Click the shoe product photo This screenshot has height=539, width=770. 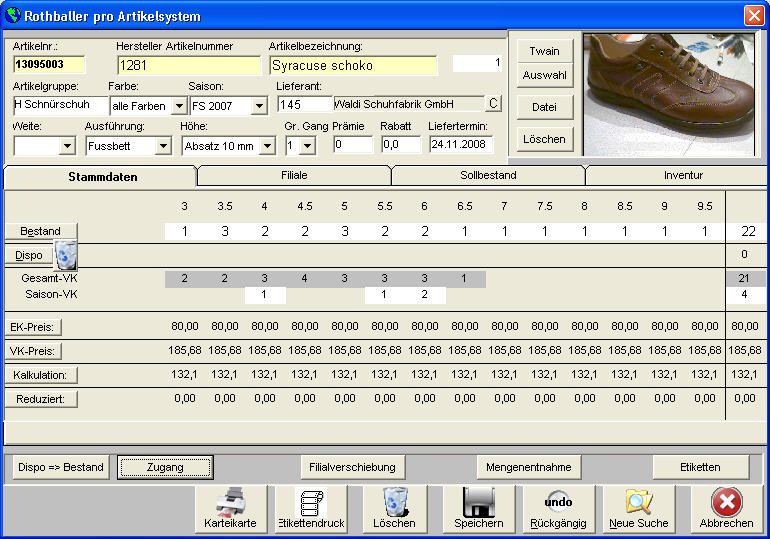(669, 95)
